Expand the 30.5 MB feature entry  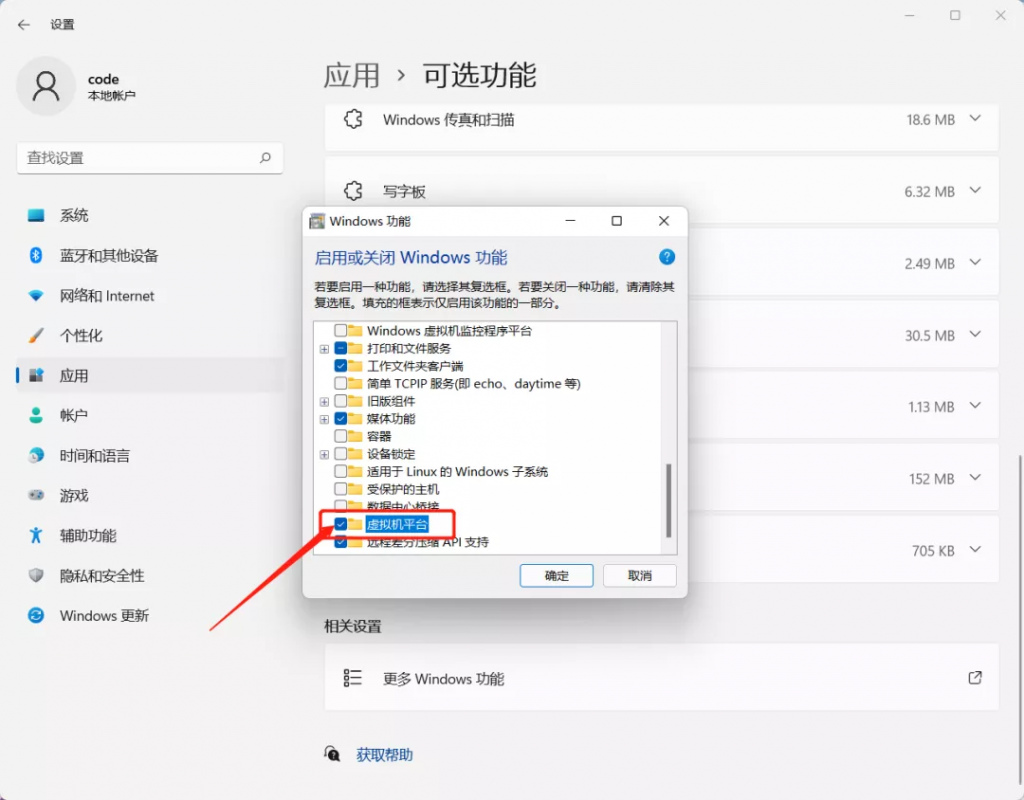pyautogui.click(x=975, y=334)
